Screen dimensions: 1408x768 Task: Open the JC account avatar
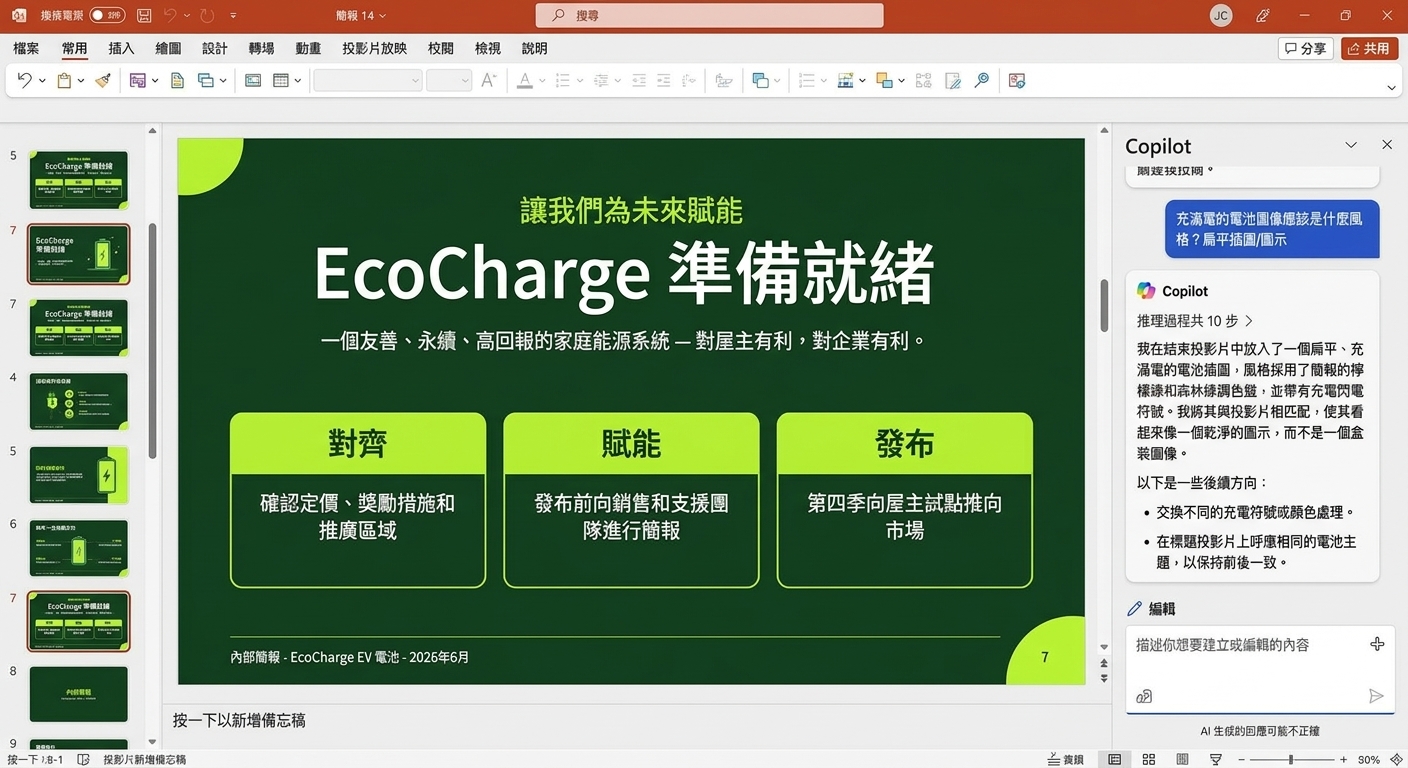pos(1221,16)
